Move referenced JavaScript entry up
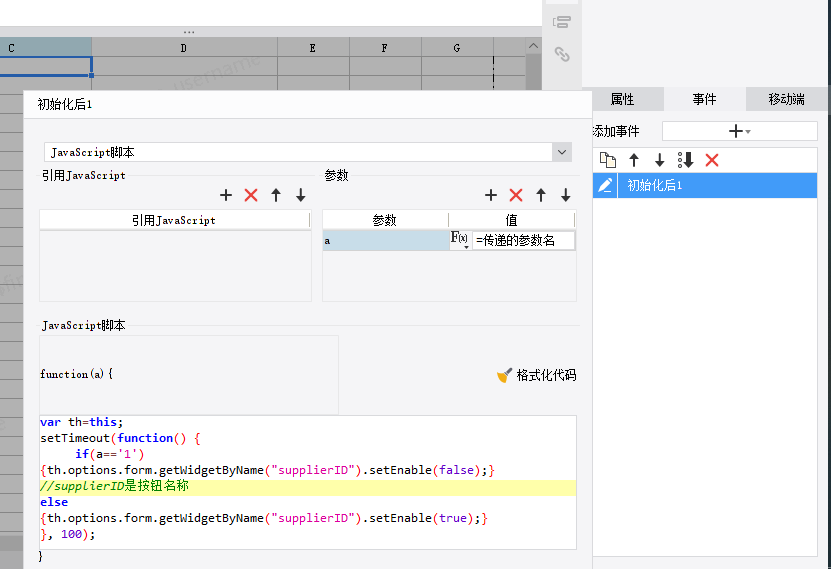The width and height of the screenshot is (831, 569). pyautogui.click(x=276, y=196)
